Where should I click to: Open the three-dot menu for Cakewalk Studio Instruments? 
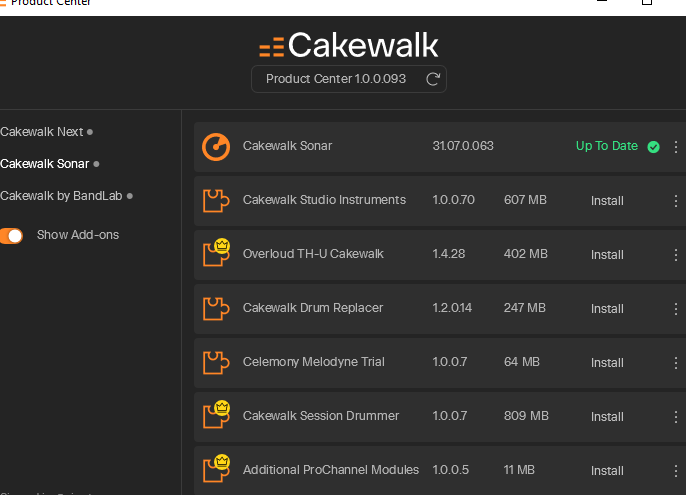point(676,200)
